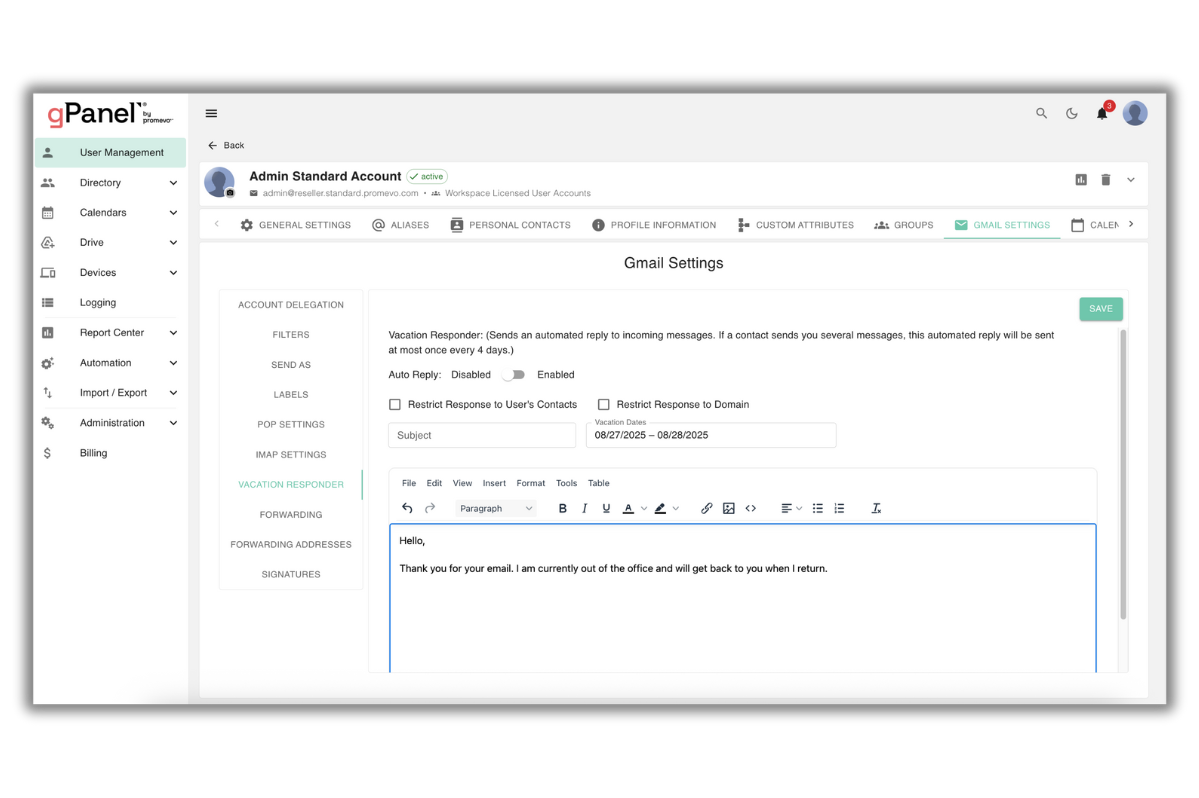
Task: Open the hamburger menu icon
Action: click(x=211, y=114)
